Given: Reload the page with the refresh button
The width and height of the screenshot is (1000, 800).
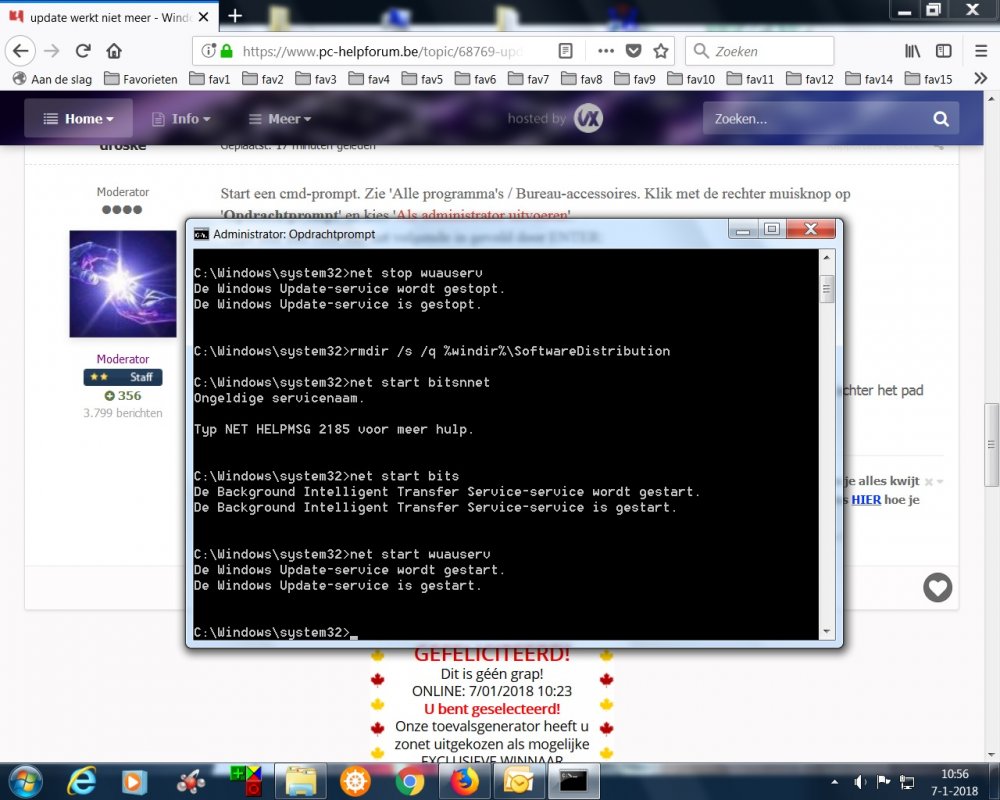Looking at the screenshot, I should click(x=83, y=51).
